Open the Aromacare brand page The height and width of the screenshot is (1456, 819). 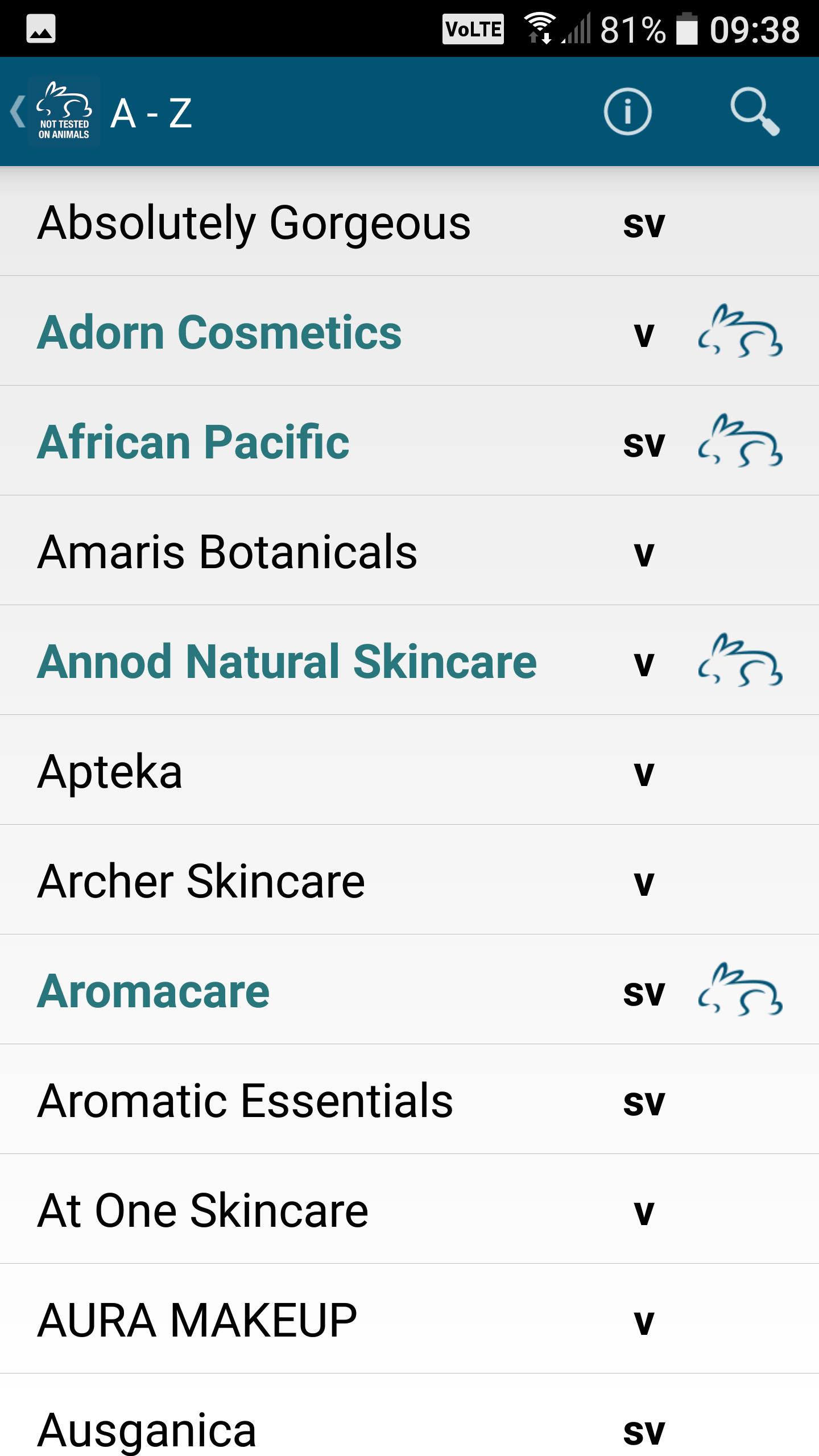[154, 991]
